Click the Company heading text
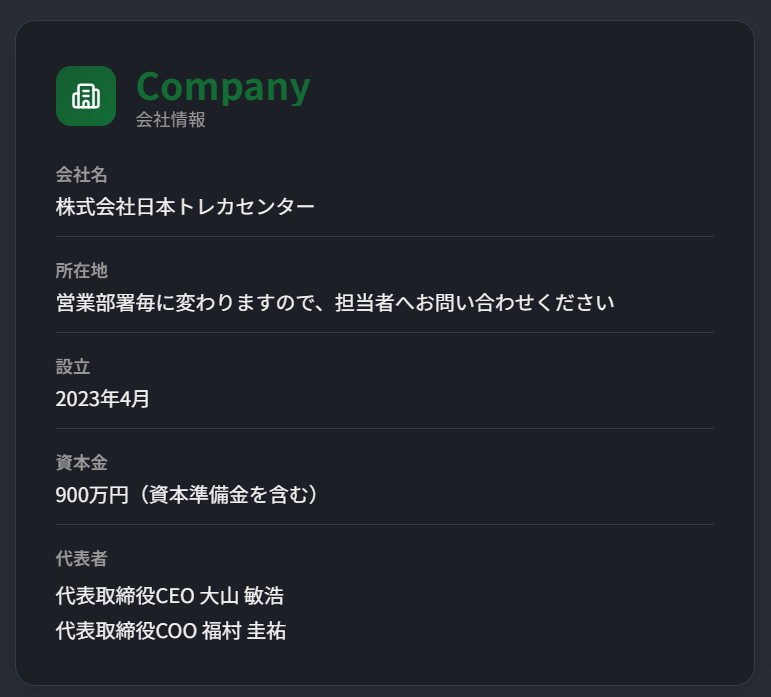 pos(223,87)
